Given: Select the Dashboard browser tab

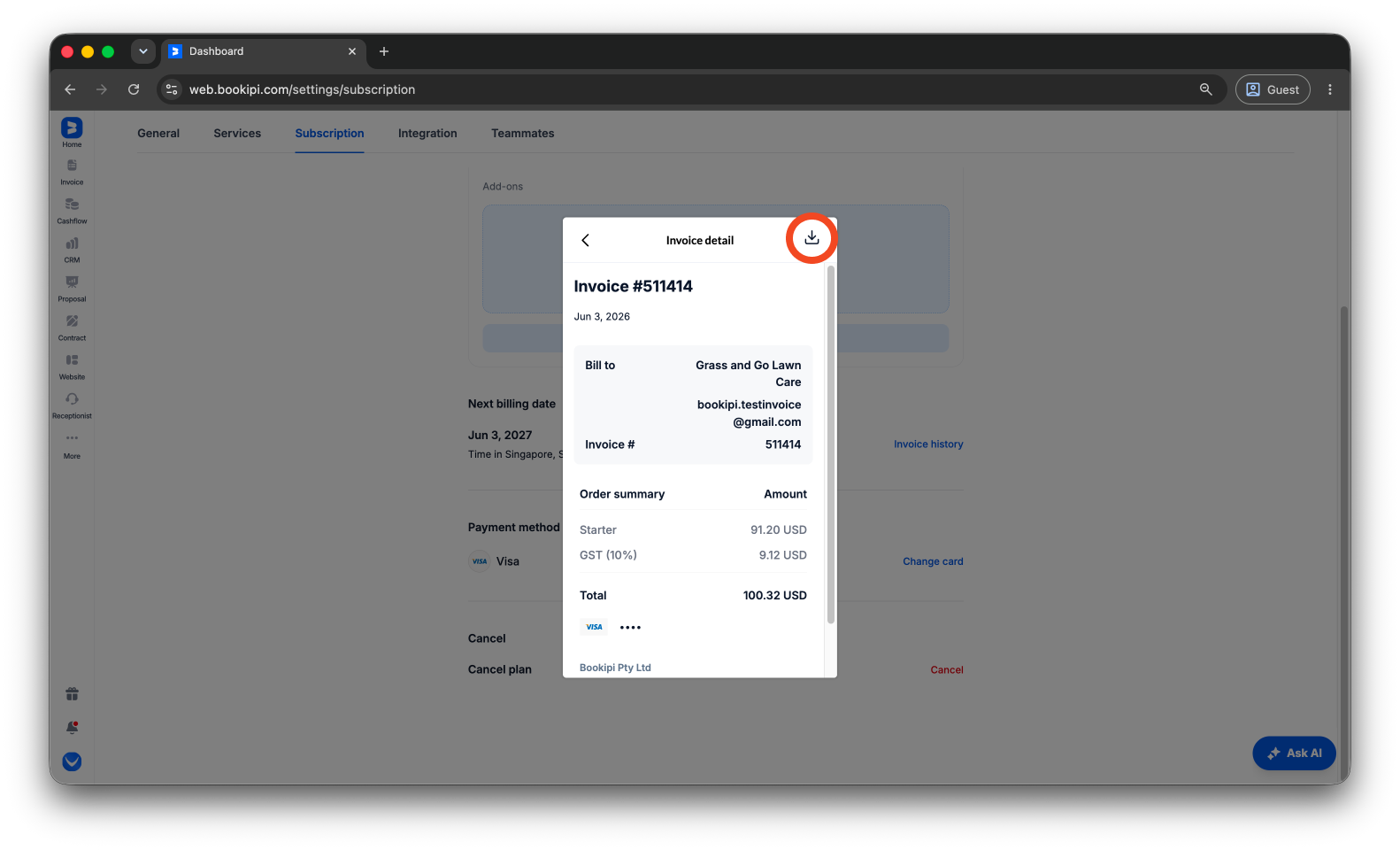Looking at the screenshot, I should click(x=263, y=51).
